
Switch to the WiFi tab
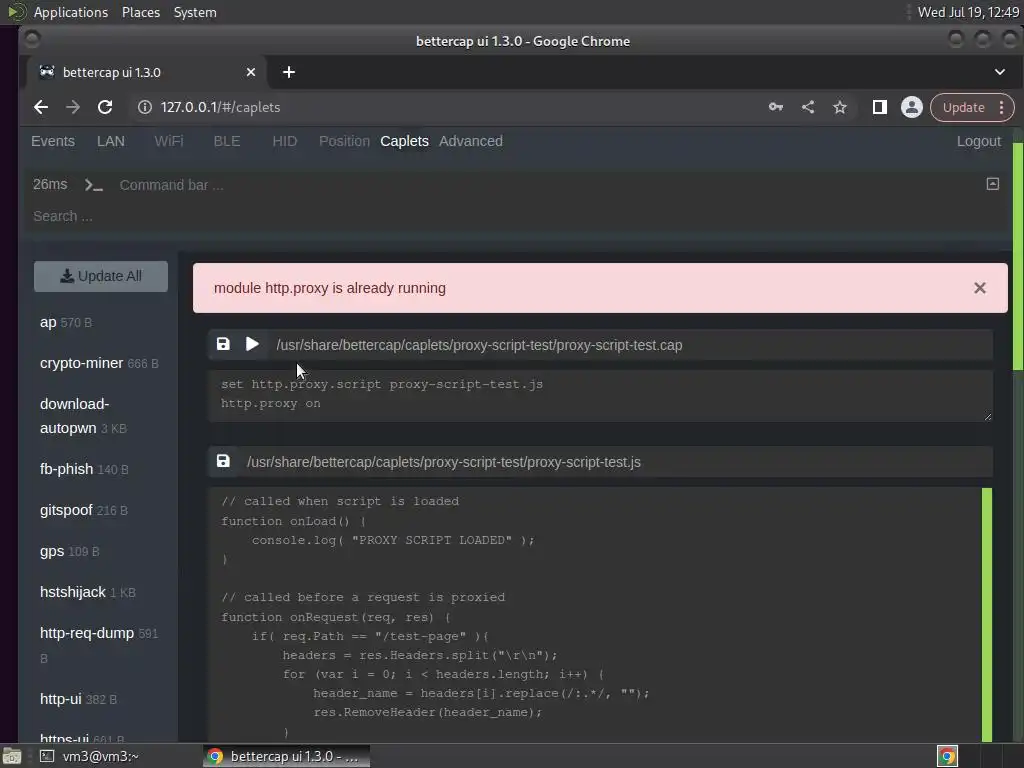click(x=168, y=141)
